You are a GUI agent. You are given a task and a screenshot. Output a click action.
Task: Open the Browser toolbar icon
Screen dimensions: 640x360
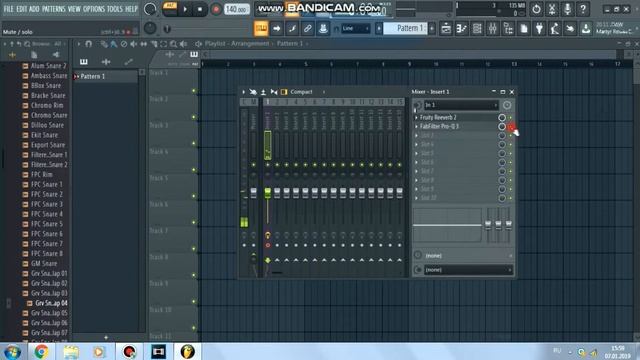pos(508,28)
